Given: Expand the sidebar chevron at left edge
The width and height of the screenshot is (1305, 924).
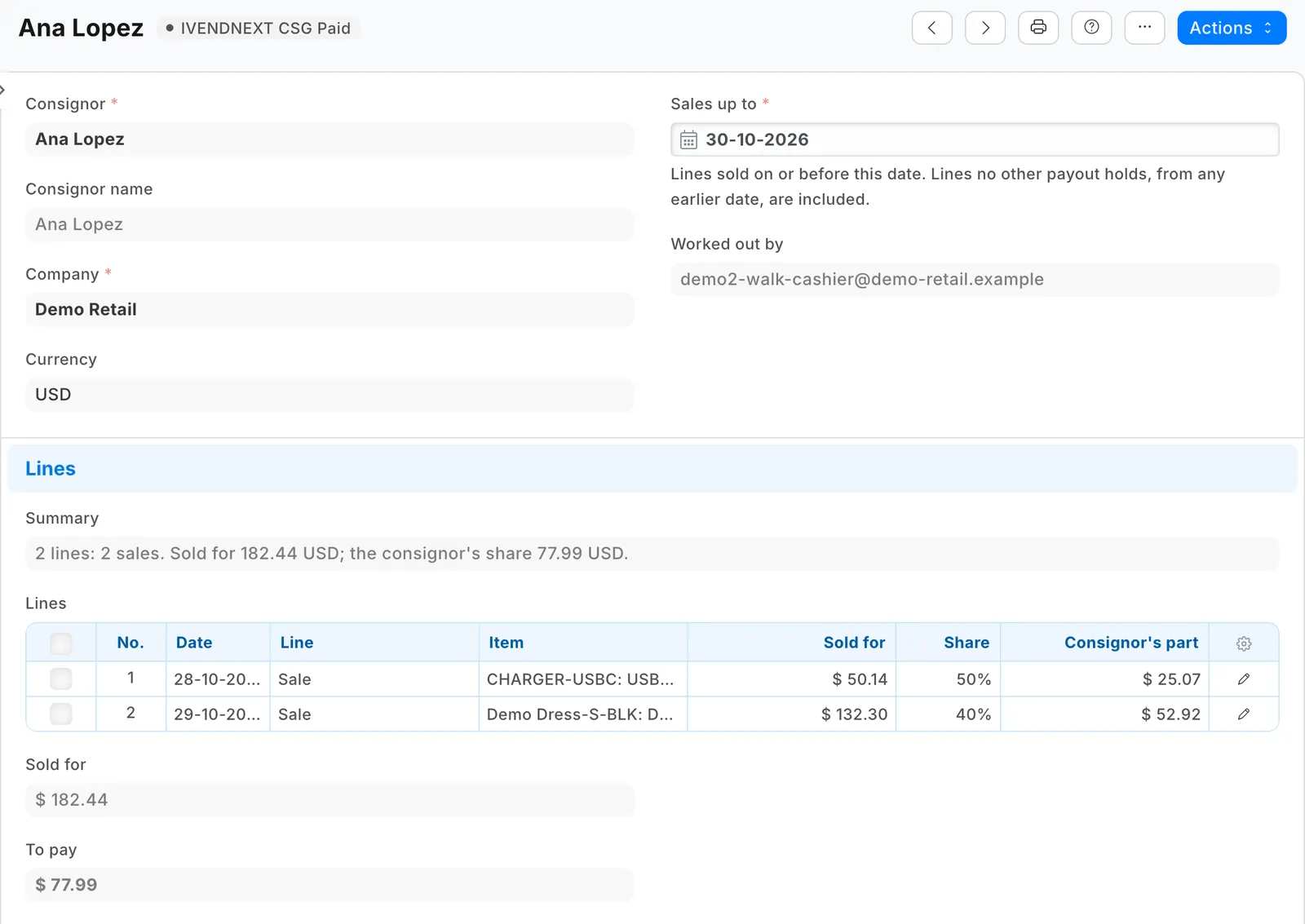Looking at the screenshot, I should click(2, 89).
